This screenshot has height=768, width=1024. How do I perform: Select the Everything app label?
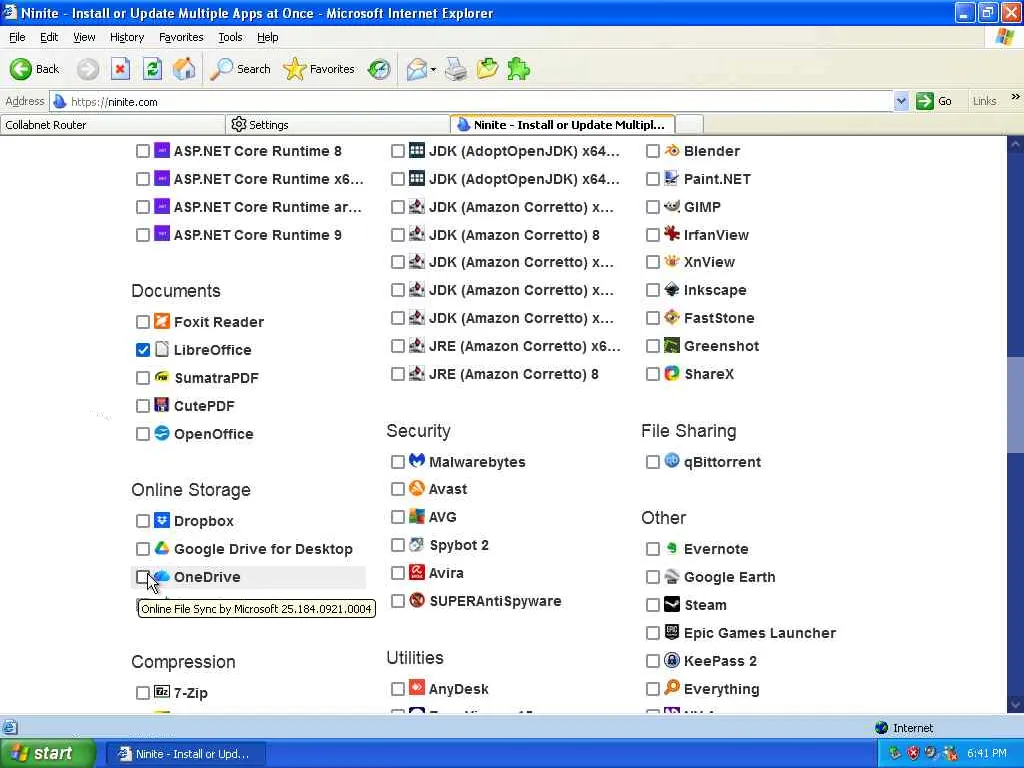pyautogui.click(x=721, y=688)
